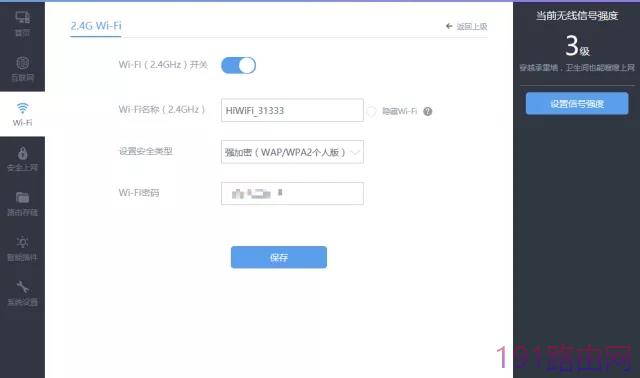Focus the Wi-Fi password input field
The image size is (640, 378).
(292, 193)
